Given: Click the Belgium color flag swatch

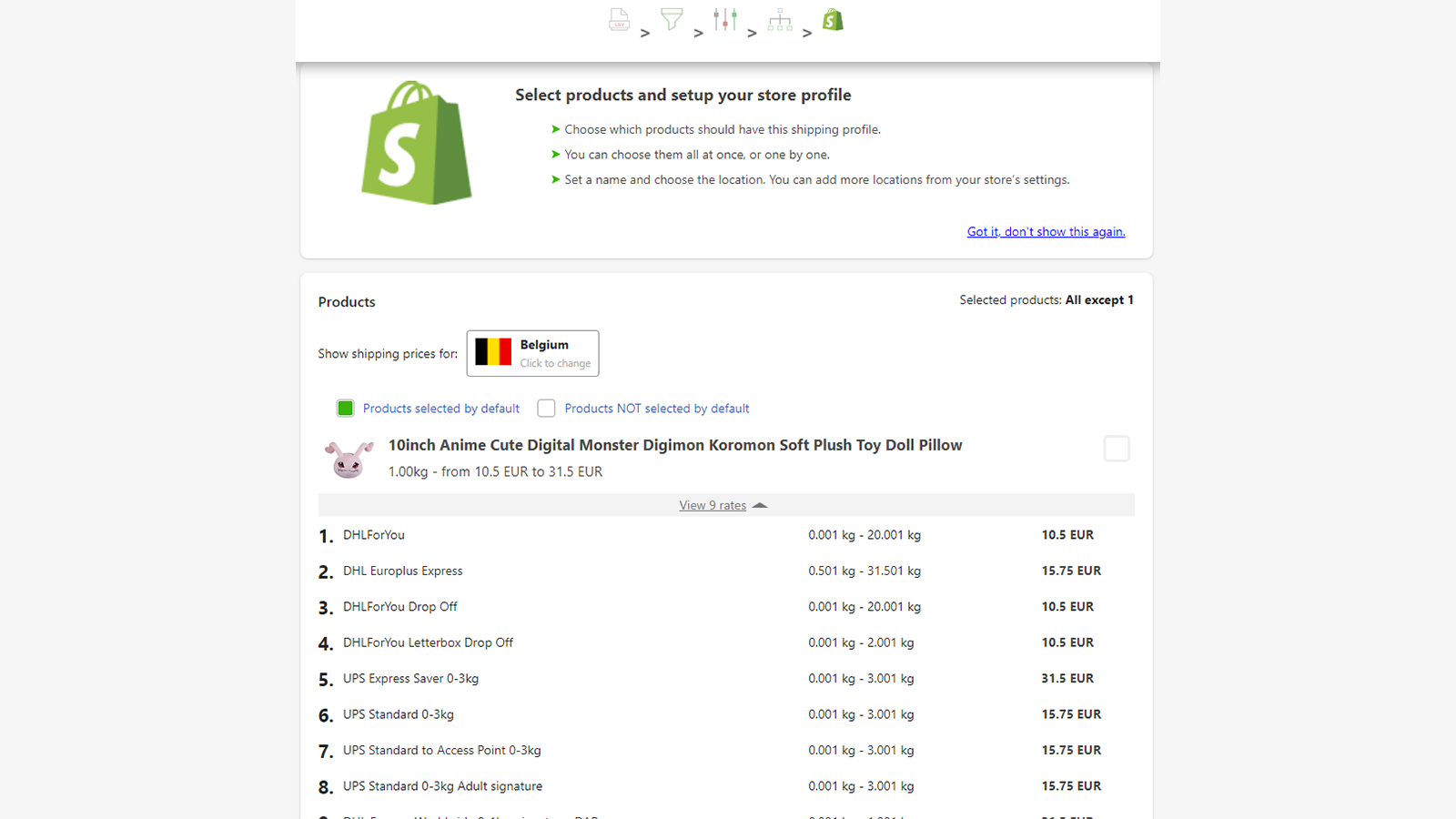Looking at the screenshot, I should tap(492, 353).
